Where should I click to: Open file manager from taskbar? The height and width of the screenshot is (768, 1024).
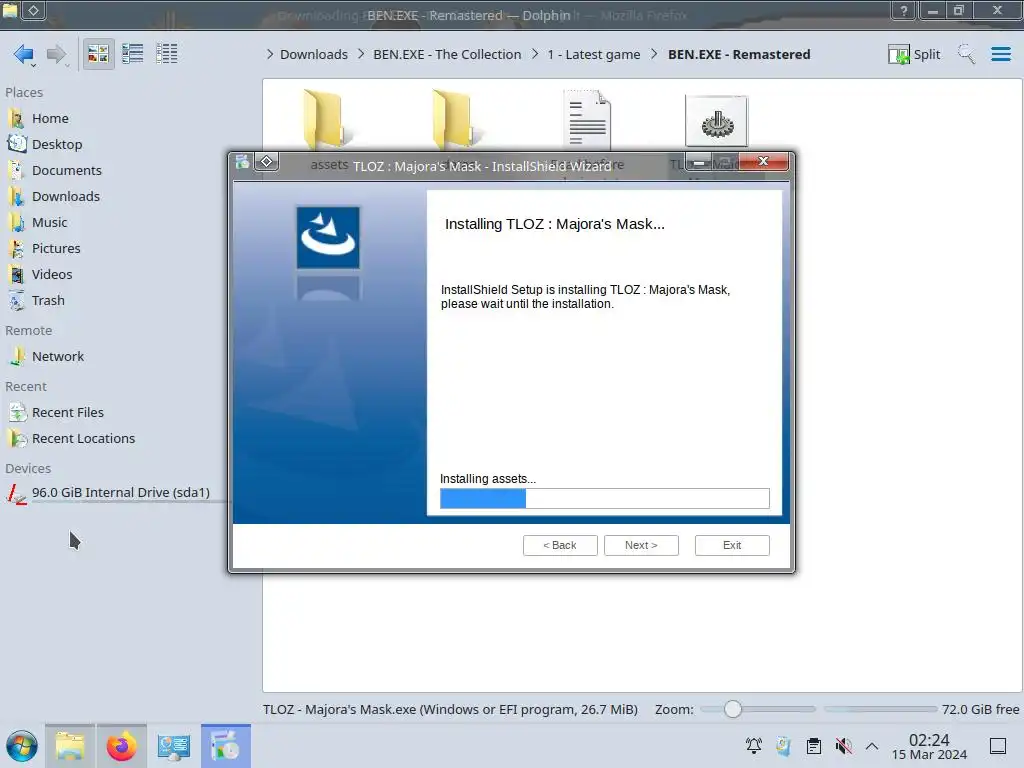coord(70,746)
